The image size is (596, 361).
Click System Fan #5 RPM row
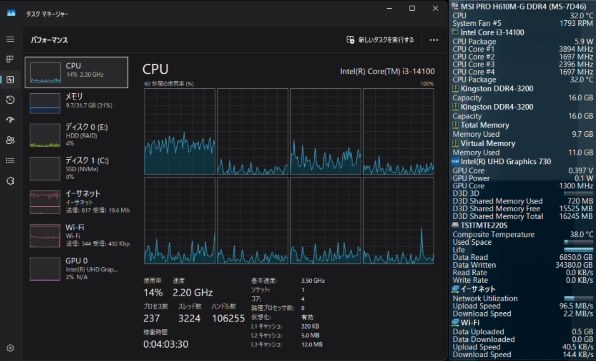click(x=522, y=23)
